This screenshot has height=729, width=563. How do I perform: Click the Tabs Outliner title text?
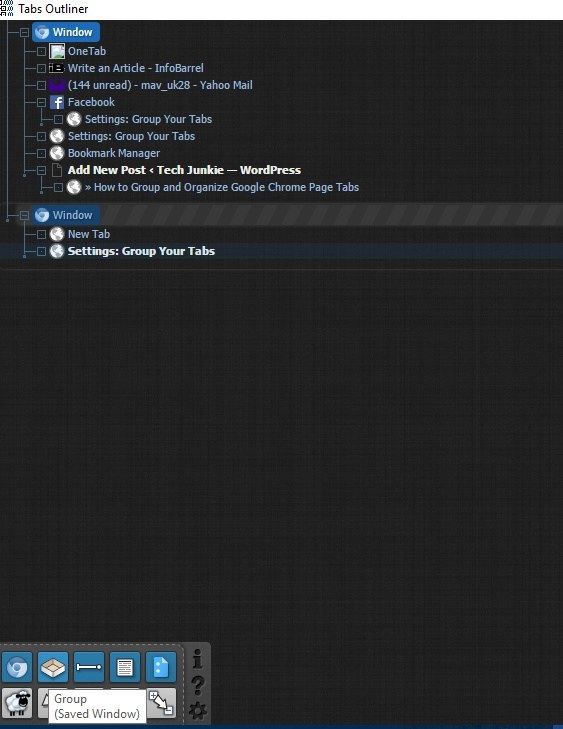(x=53, y=9)
